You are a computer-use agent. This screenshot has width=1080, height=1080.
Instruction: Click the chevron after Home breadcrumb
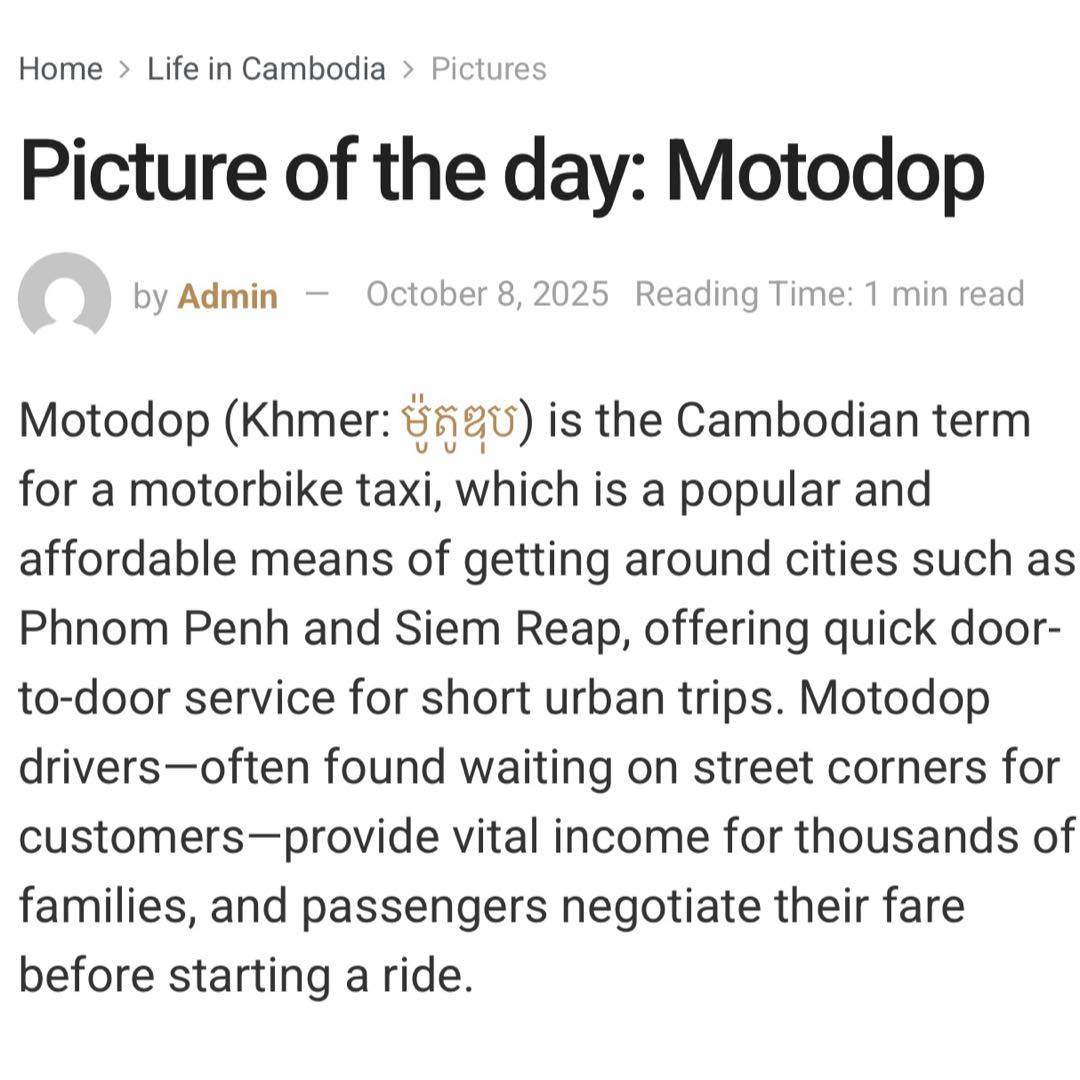124,69
